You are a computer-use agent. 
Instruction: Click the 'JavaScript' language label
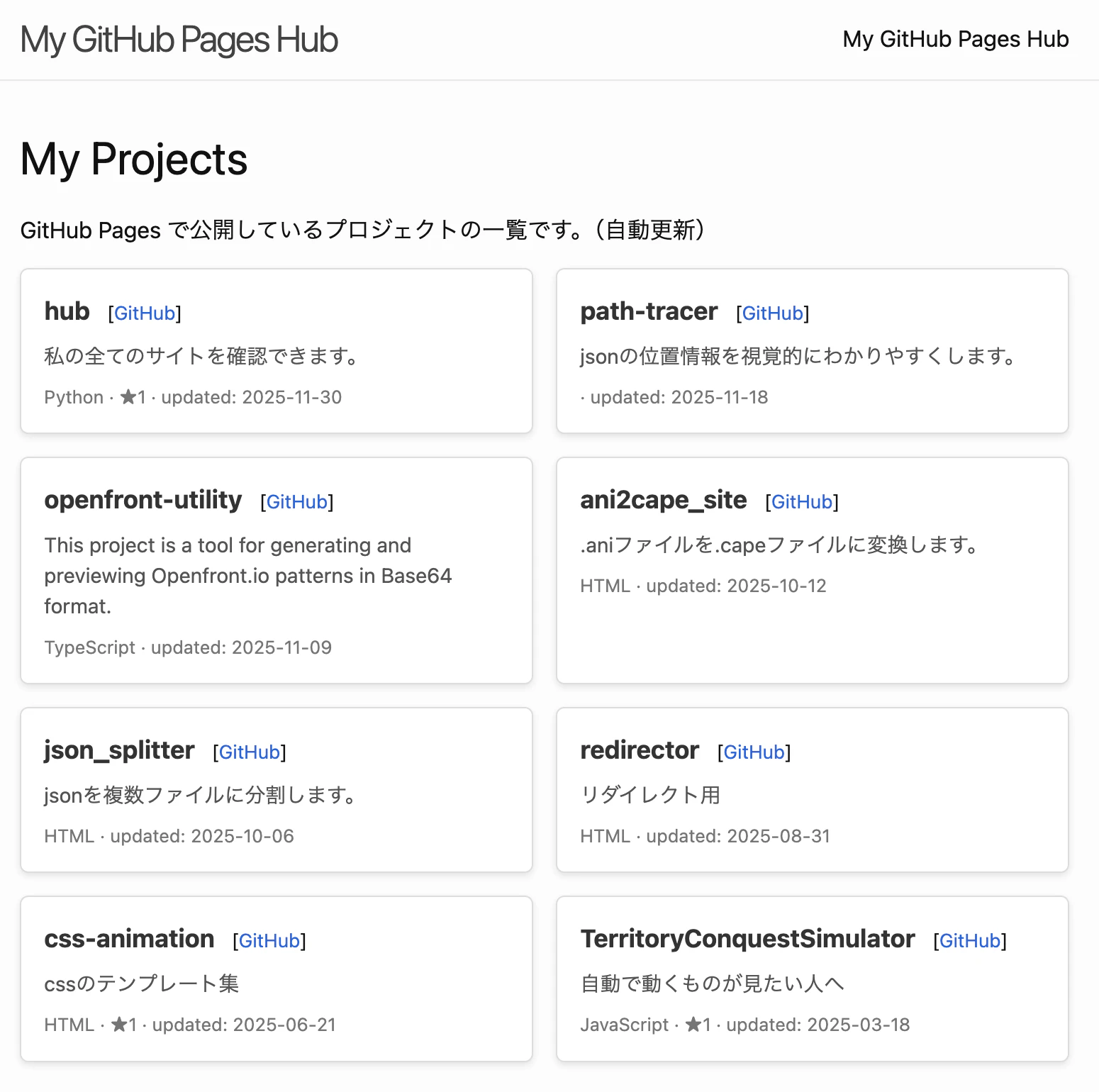[x=624, y=1025]
